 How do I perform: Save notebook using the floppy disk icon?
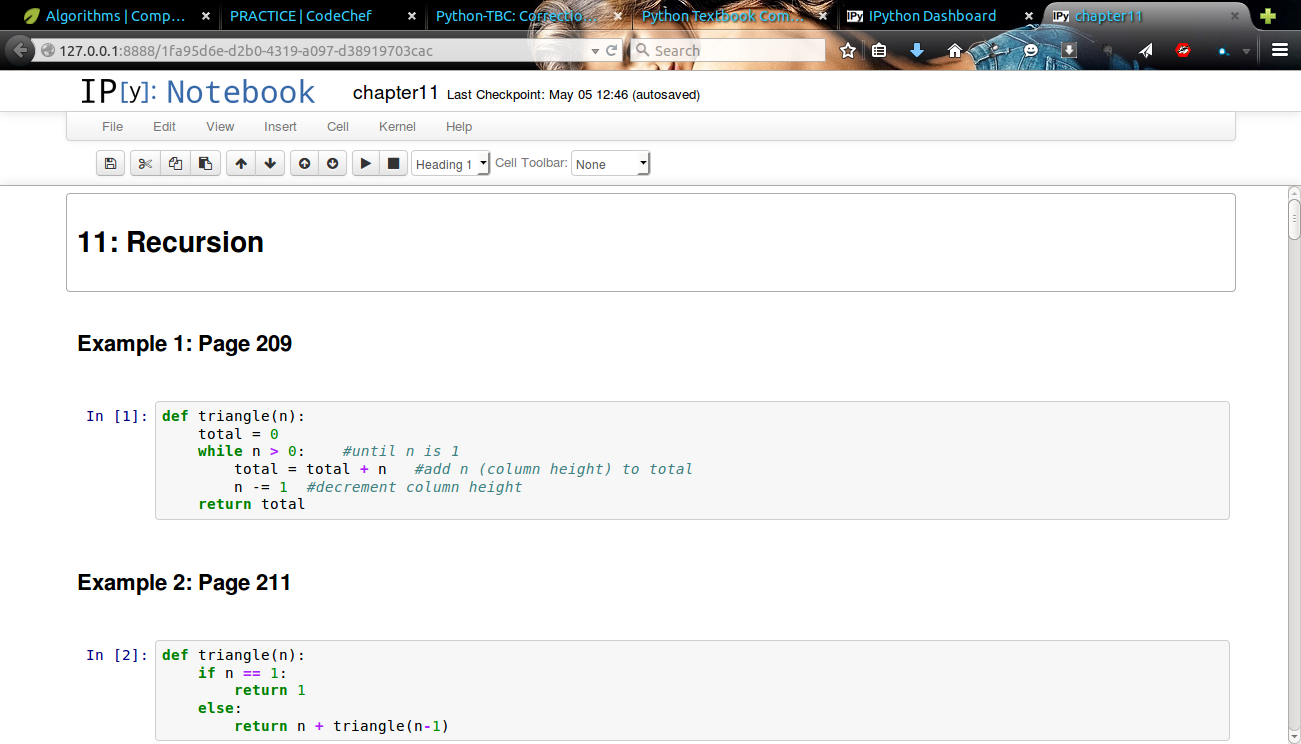tap(110, 164)
